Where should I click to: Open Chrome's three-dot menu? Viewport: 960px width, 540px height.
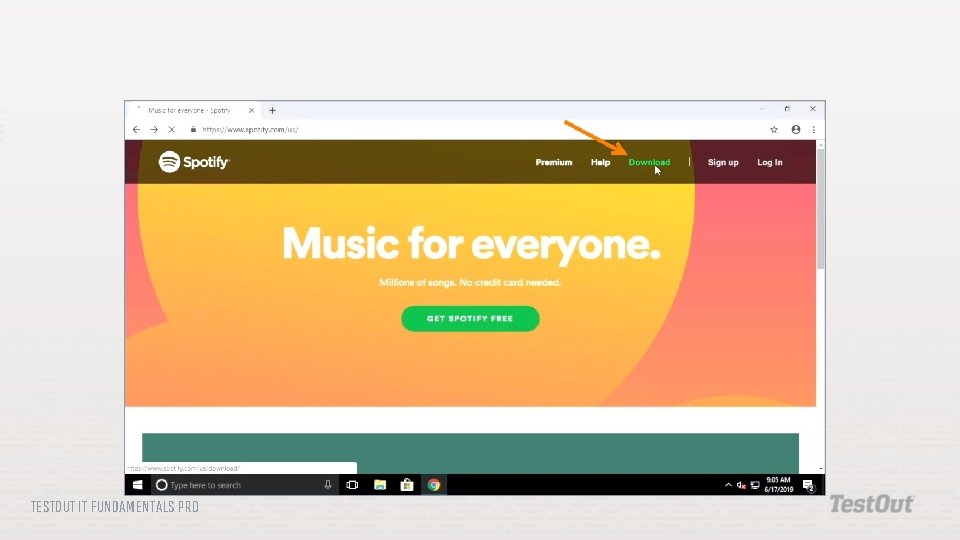click(814, 130)
